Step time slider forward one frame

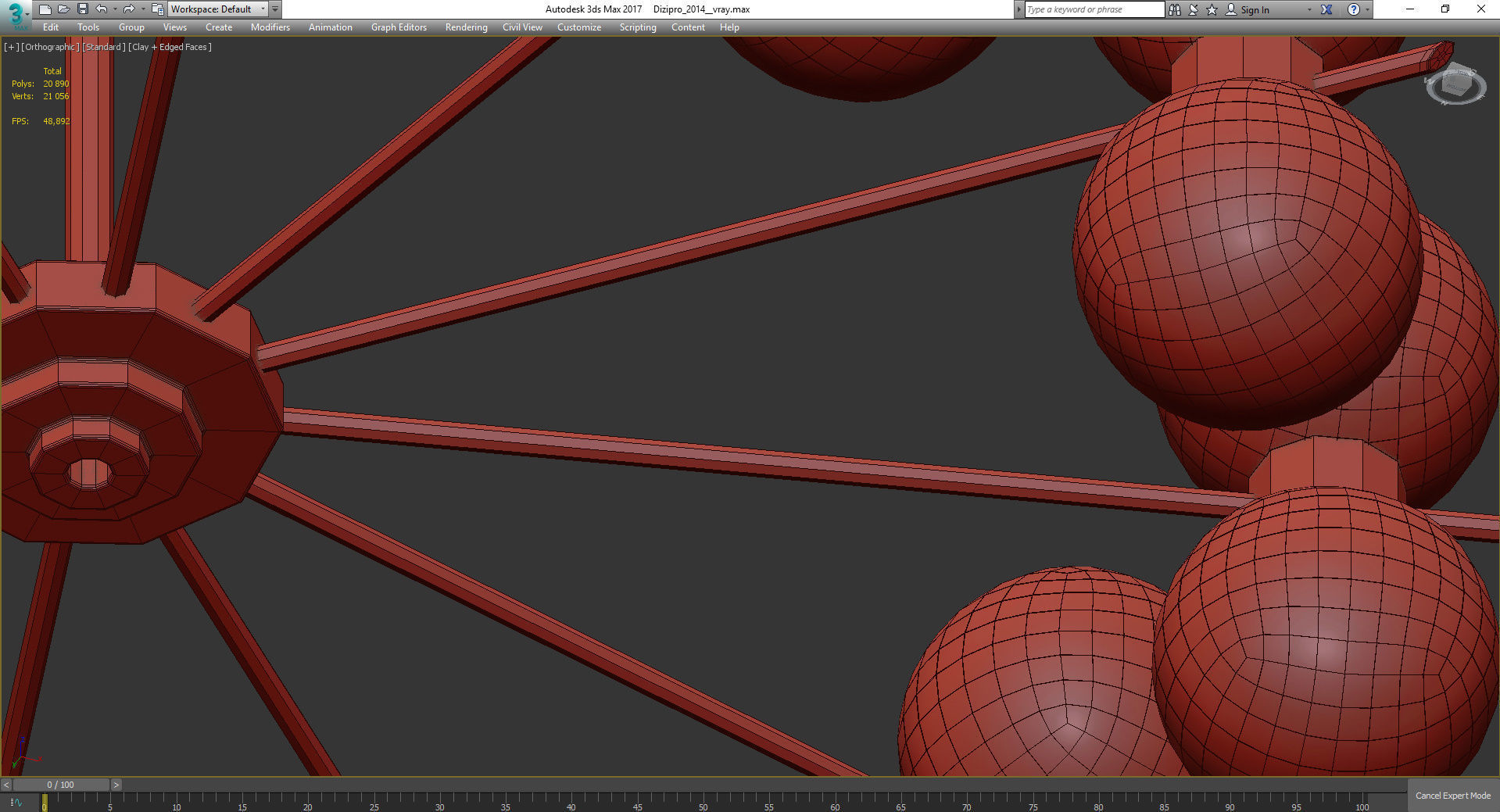click(116, 785)
